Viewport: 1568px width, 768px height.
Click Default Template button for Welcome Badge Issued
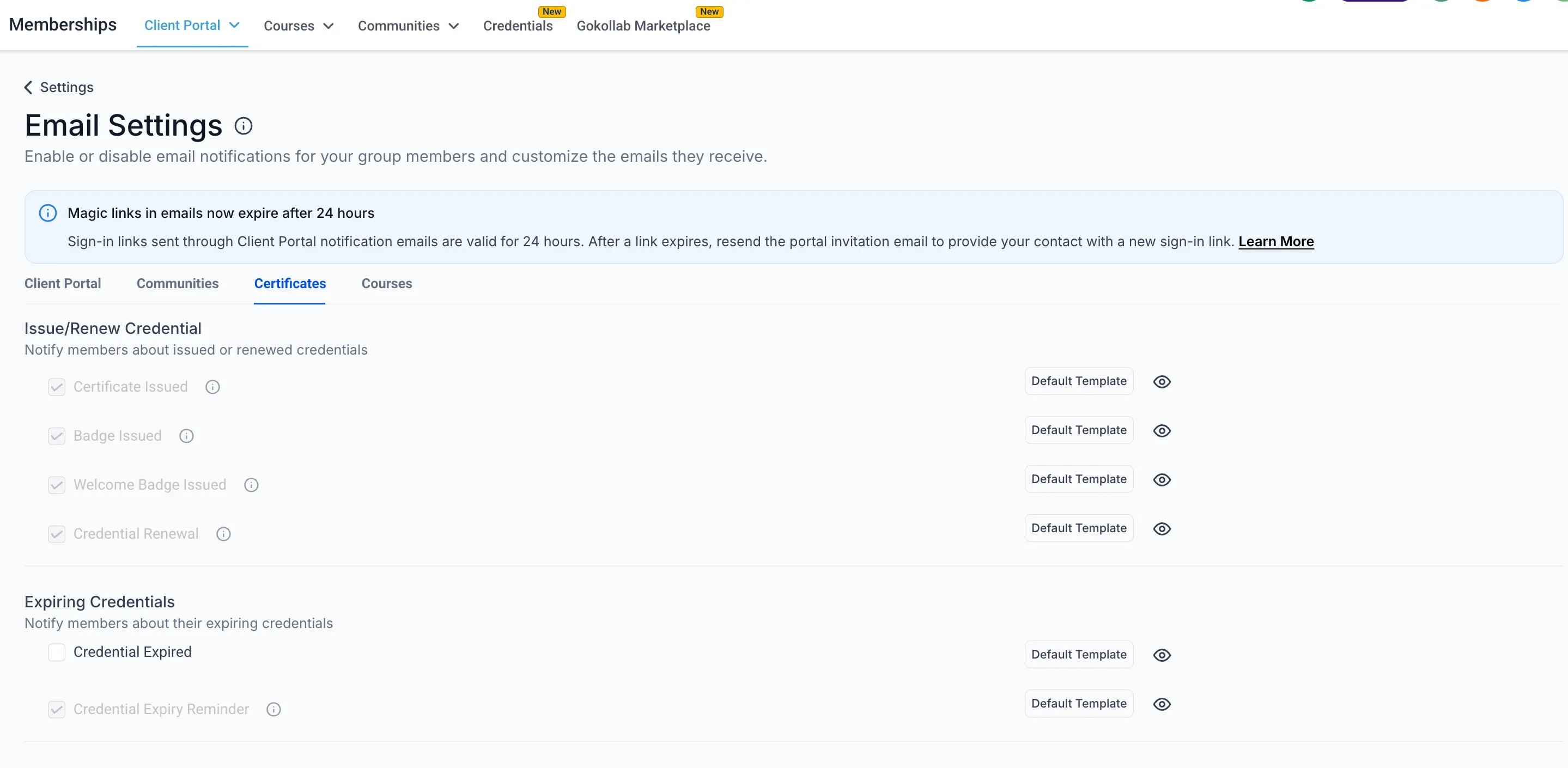click(1079, 479)
